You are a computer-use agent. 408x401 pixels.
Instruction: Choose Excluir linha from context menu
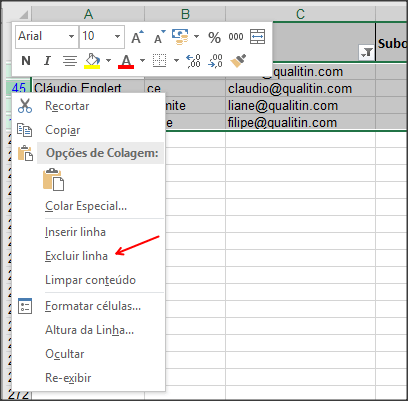(77, 256)
